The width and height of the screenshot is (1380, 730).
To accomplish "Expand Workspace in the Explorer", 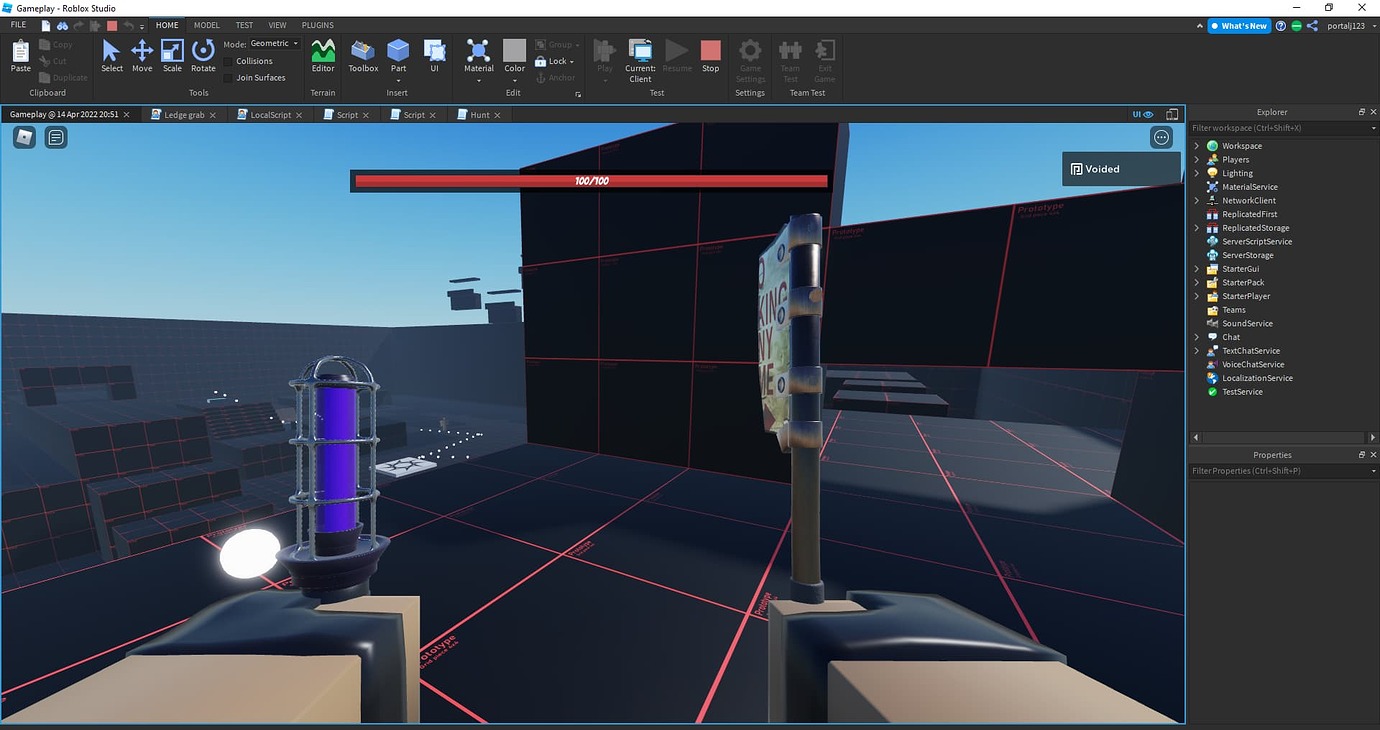I will tap(1196, 145).
